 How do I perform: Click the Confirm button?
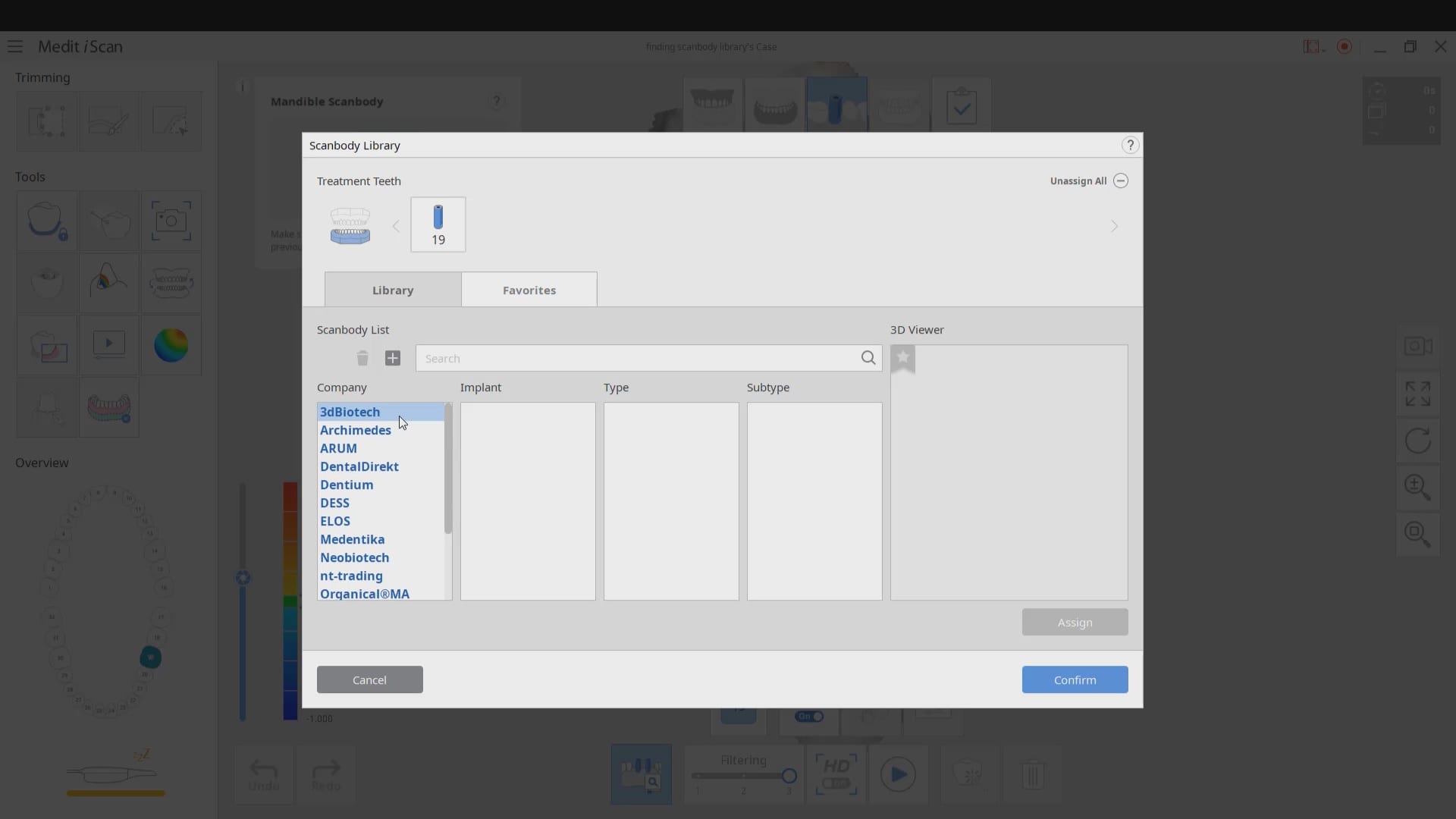[x=1075, y=679]
